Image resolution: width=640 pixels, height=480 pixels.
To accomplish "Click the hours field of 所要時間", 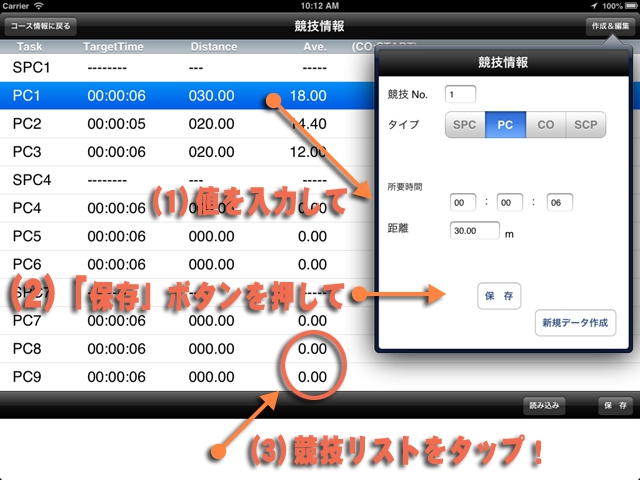I will [x=464, y=202].
